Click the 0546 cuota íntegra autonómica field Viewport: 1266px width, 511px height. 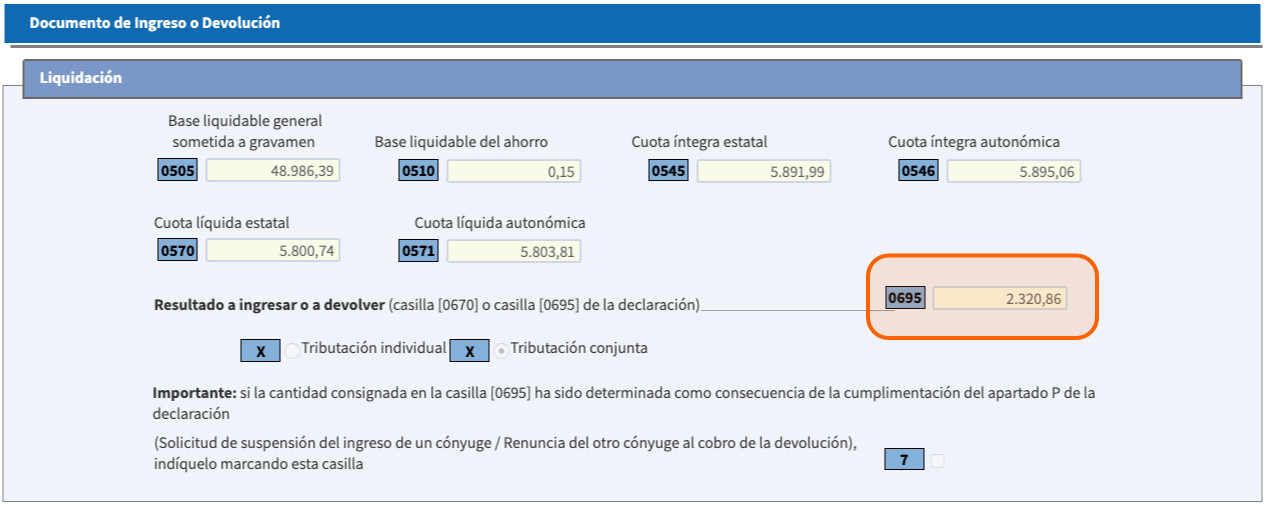pyautogui.click(x=1014, y=171)
